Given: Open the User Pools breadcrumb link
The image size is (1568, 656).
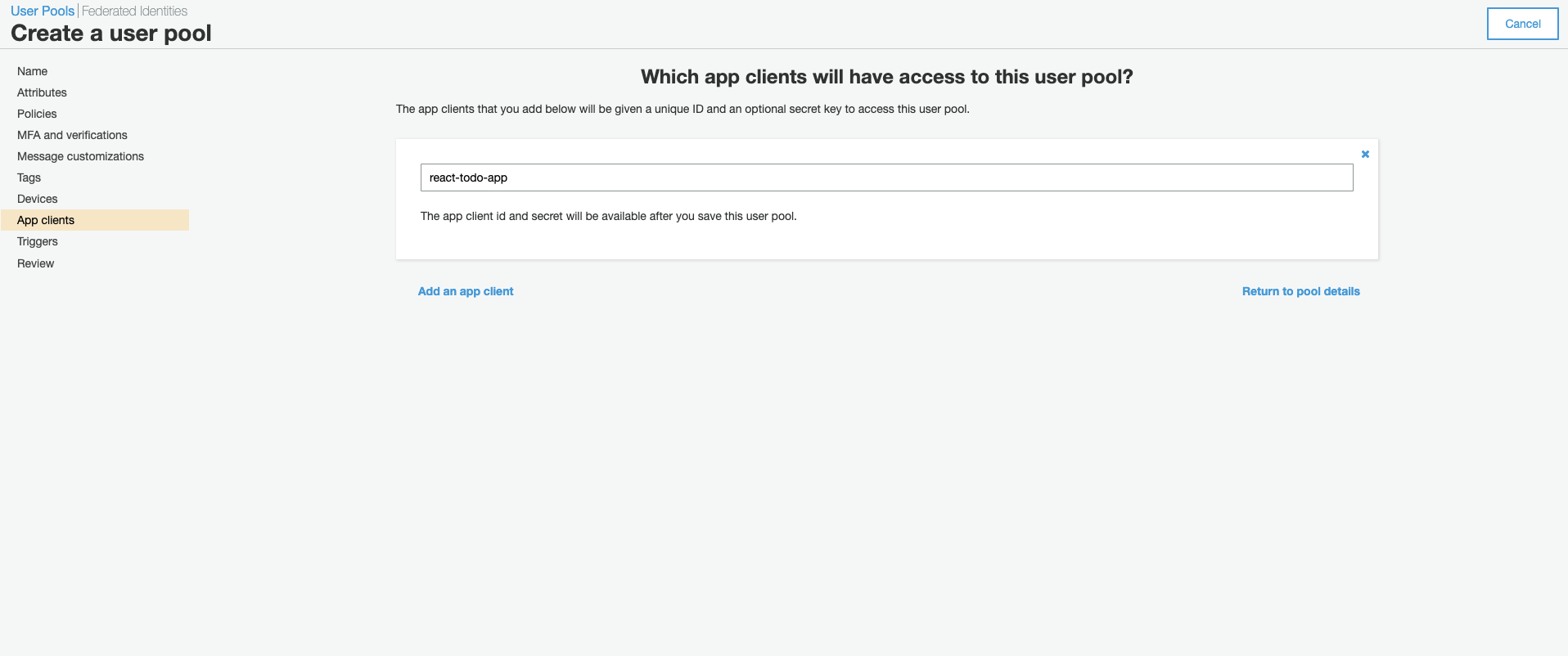Looking at the screenshot, I should (43, 11).
